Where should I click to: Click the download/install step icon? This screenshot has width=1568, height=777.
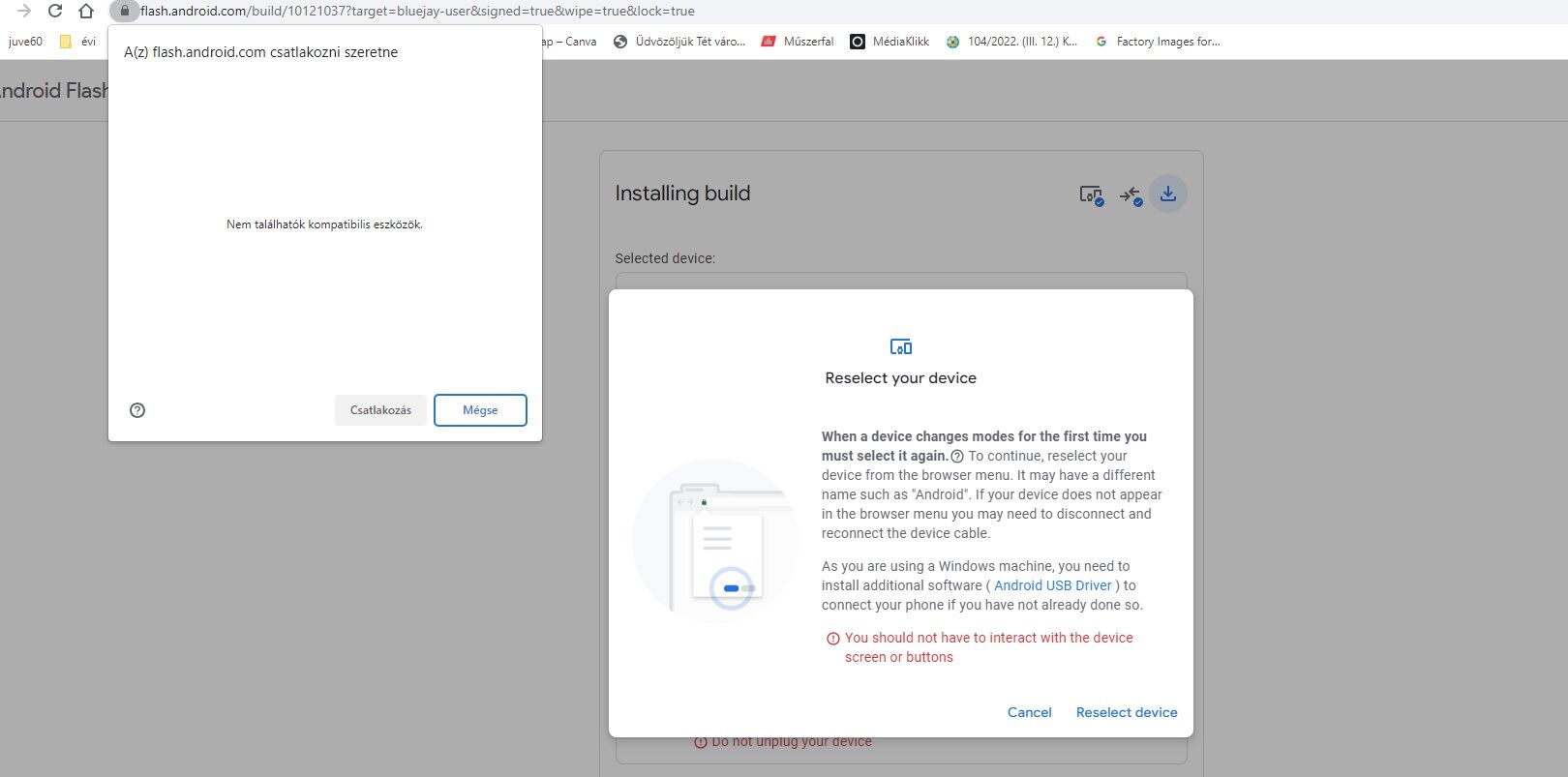[x=1168, y=194]
